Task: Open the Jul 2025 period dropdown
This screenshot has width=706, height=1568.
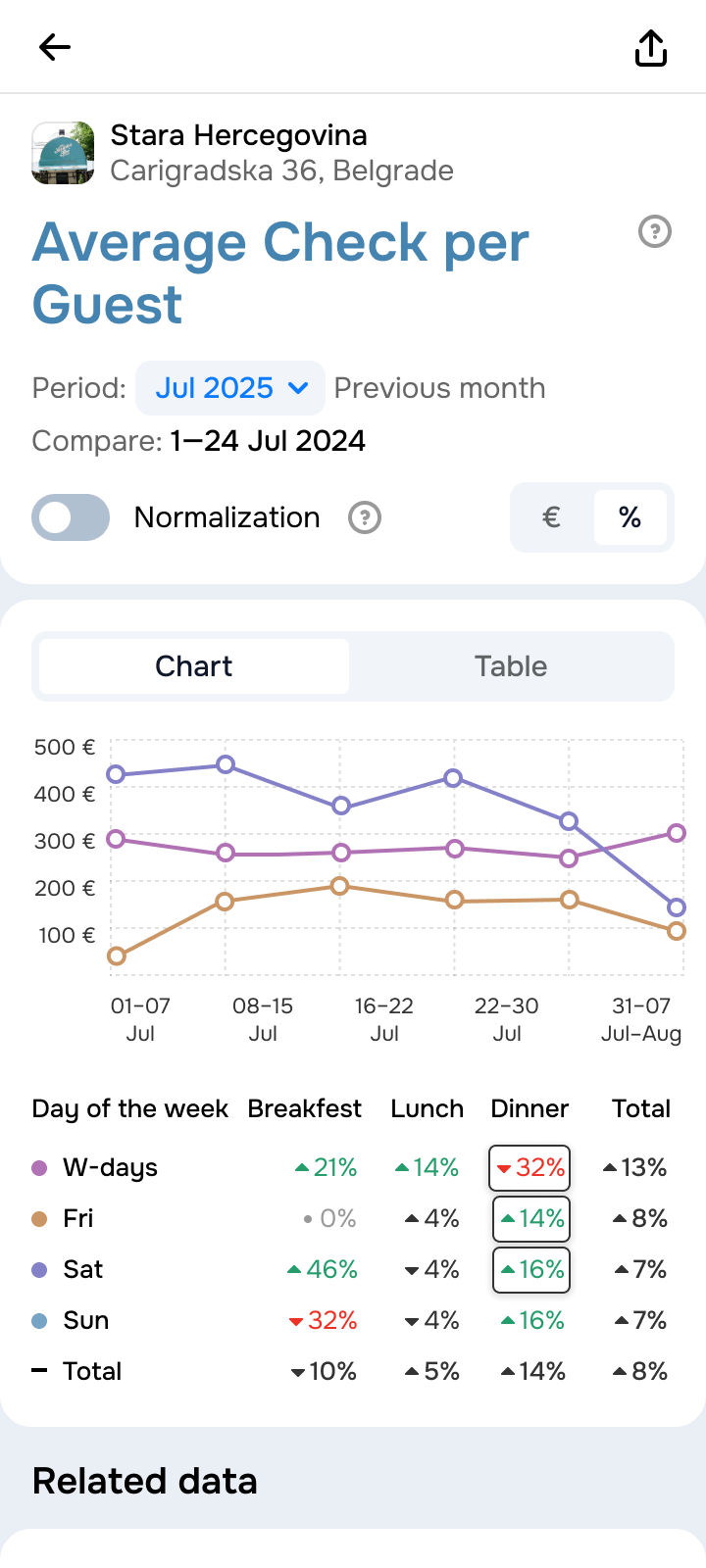Action: [x=230, y=388]
